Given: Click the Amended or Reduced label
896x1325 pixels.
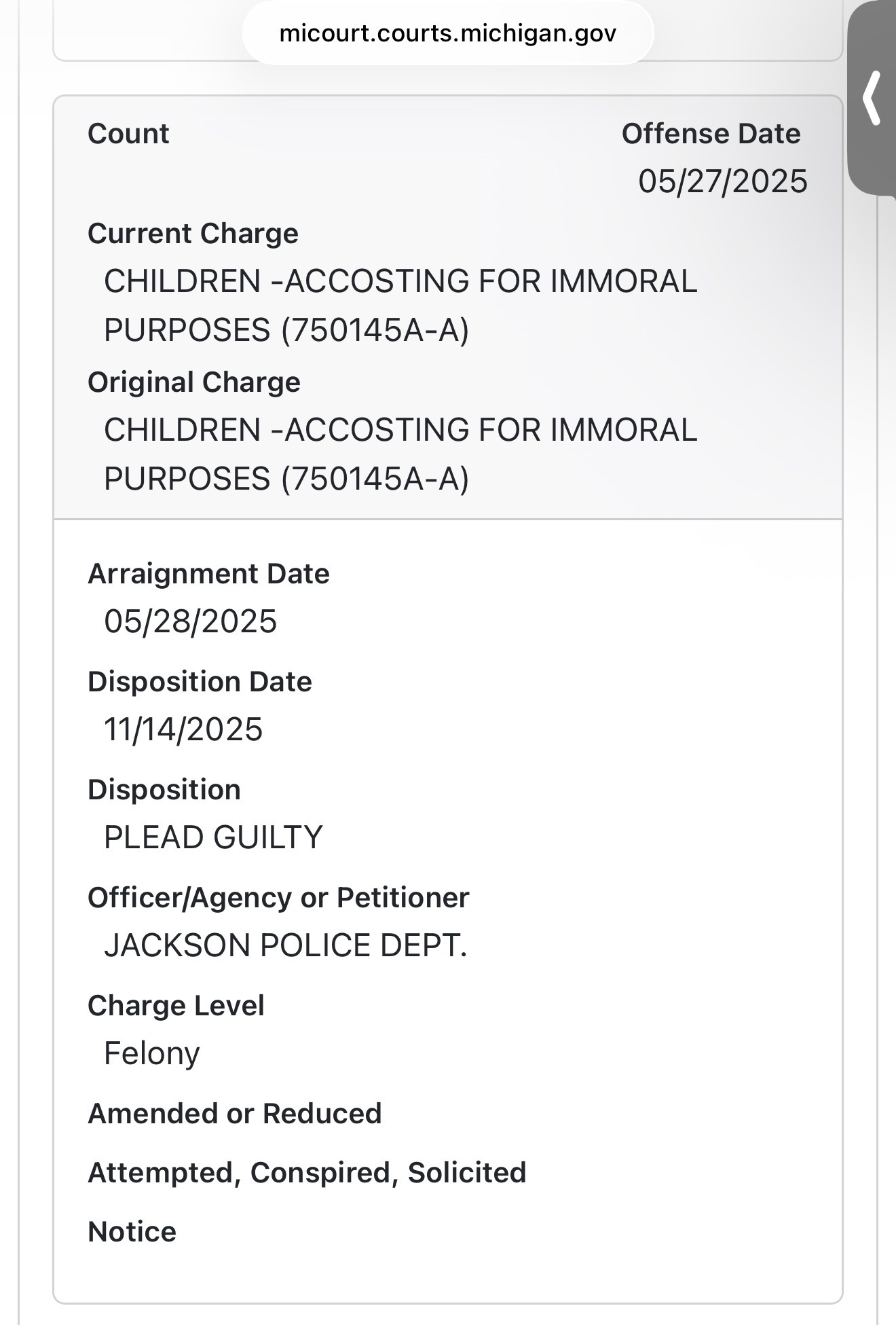Looking at the screenshot, I should (234, 1114).
